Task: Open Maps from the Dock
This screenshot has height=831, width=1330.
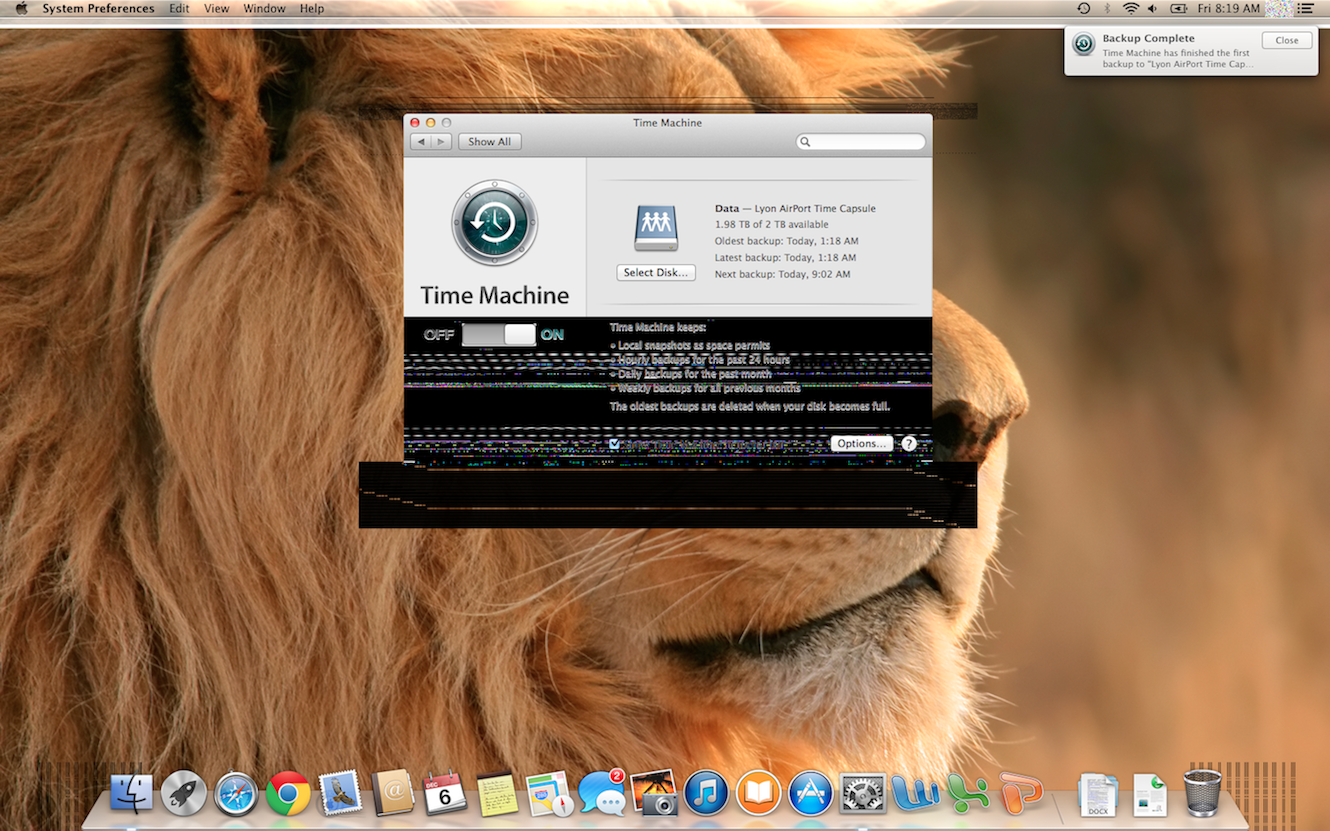Action: (549, 793)
